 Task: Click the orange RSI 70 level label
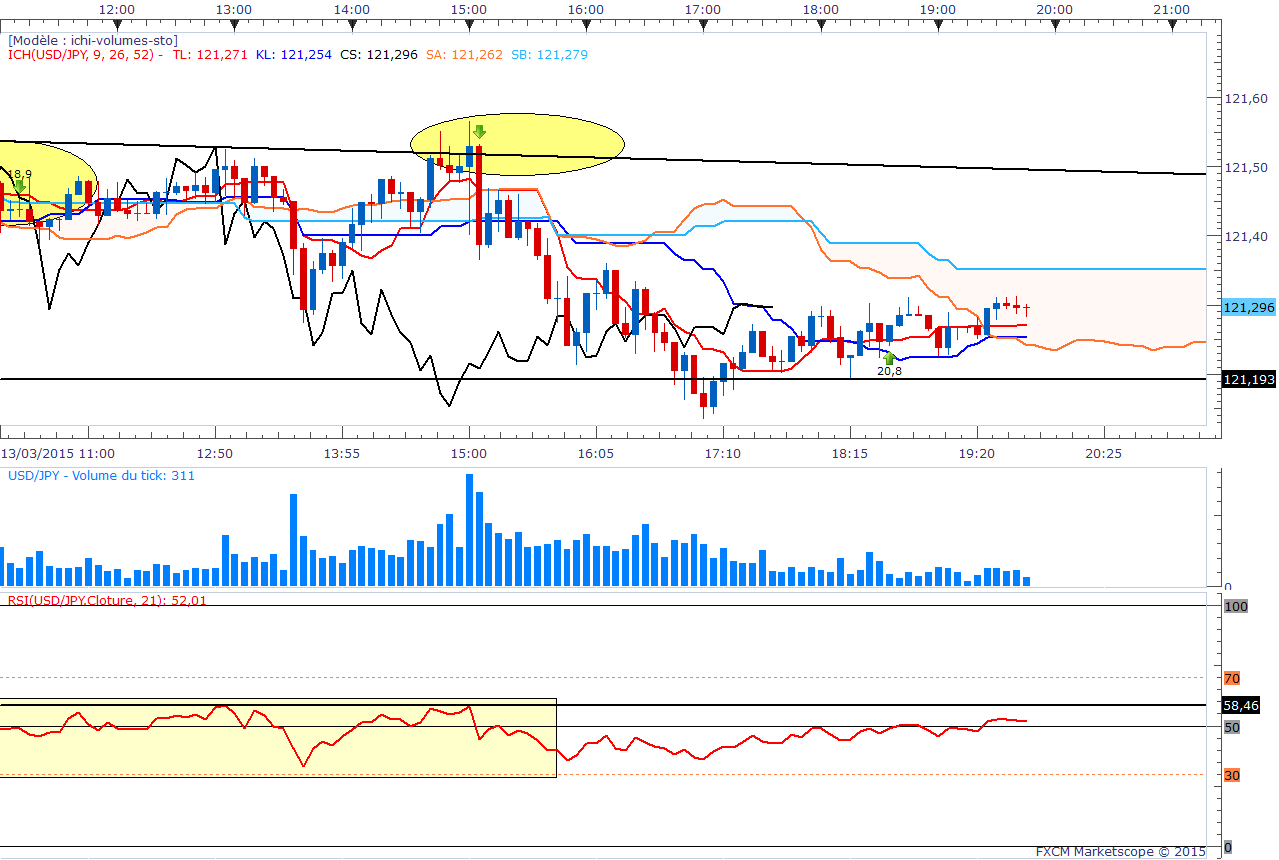click(x=1232, y=678)
